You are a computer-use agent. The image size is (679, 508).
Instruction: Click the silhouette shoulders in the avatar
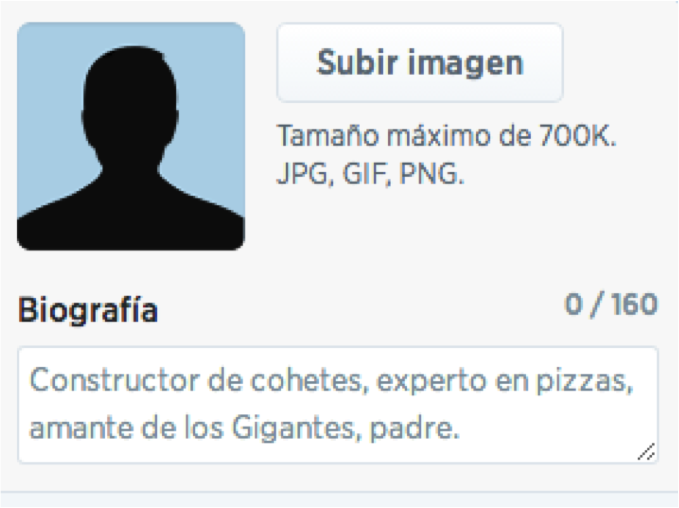[x=131, y=212]
